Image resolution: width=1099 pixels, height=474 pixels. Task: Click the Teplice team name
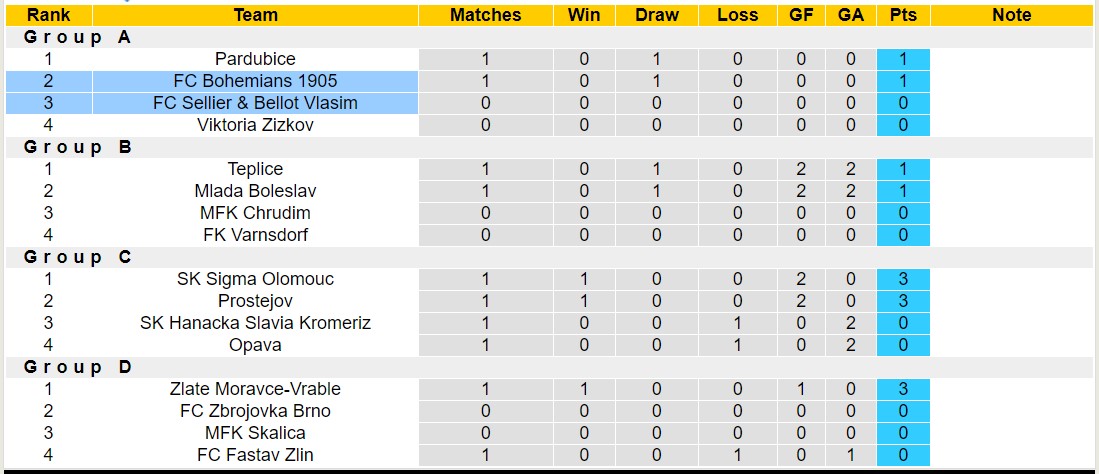click(255, 169)
